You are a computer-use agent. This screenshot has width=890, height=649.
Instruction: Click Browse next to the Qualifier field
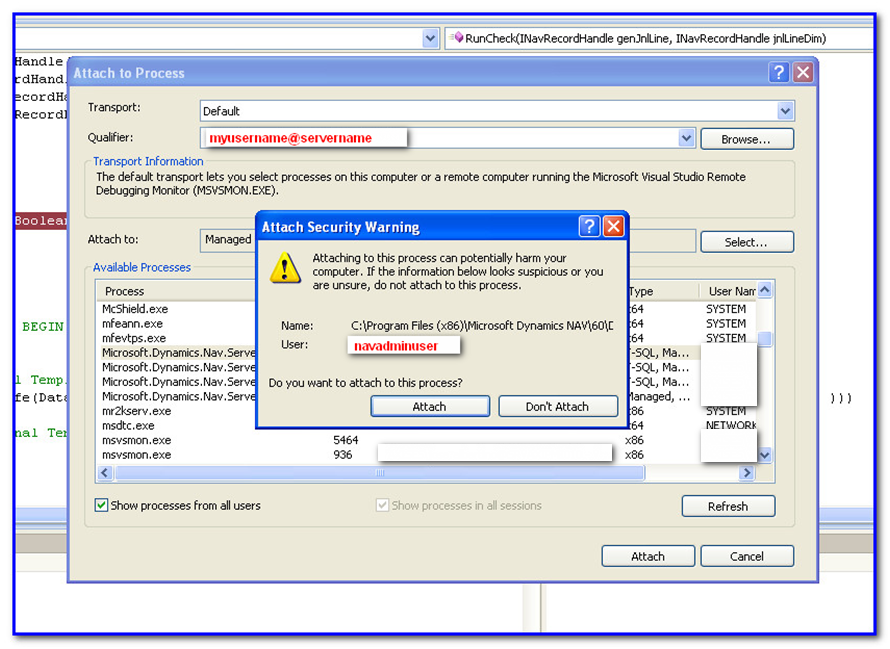pyautogui.click(x=746, y=138)
